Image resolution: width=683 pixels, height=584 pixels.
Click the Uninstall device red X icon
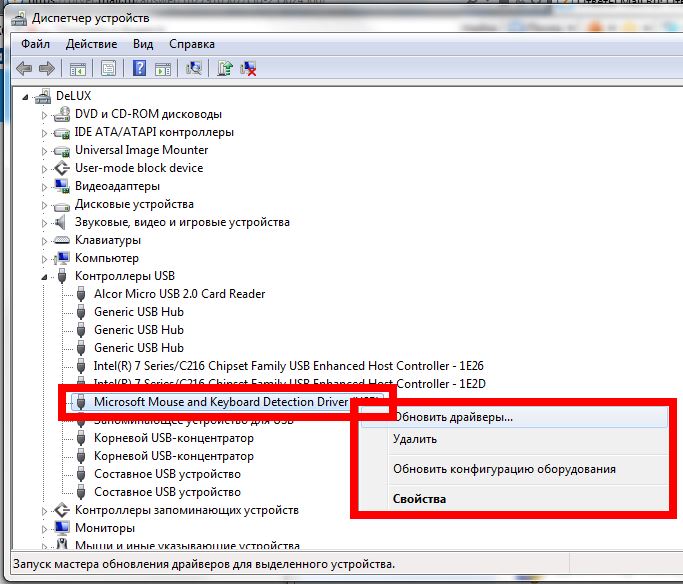[248, 69]
